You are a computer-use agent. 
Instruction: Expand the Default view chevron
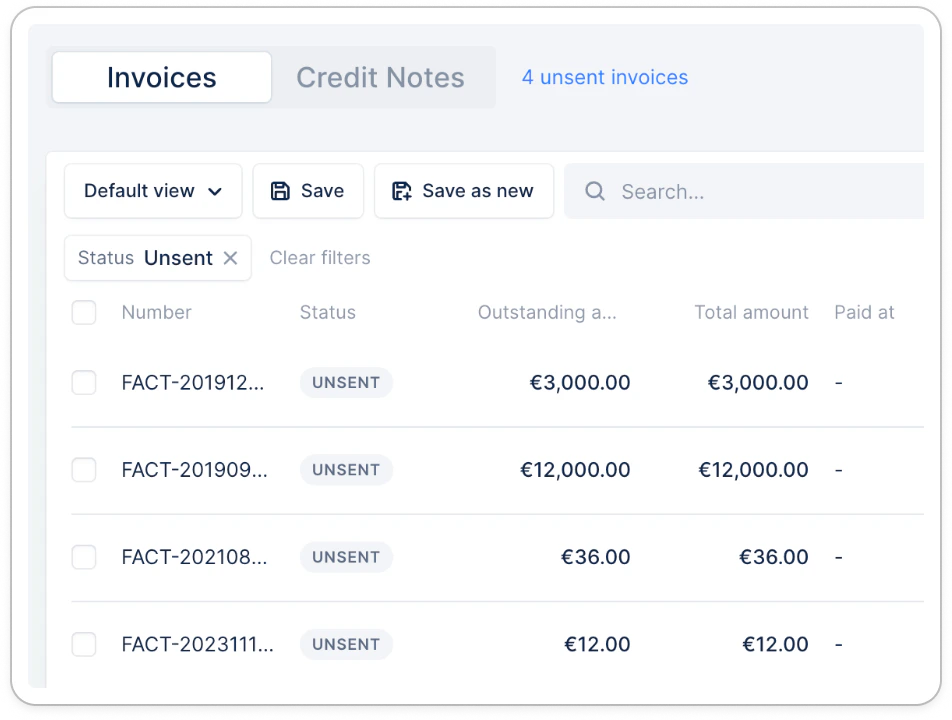point(215,192)
